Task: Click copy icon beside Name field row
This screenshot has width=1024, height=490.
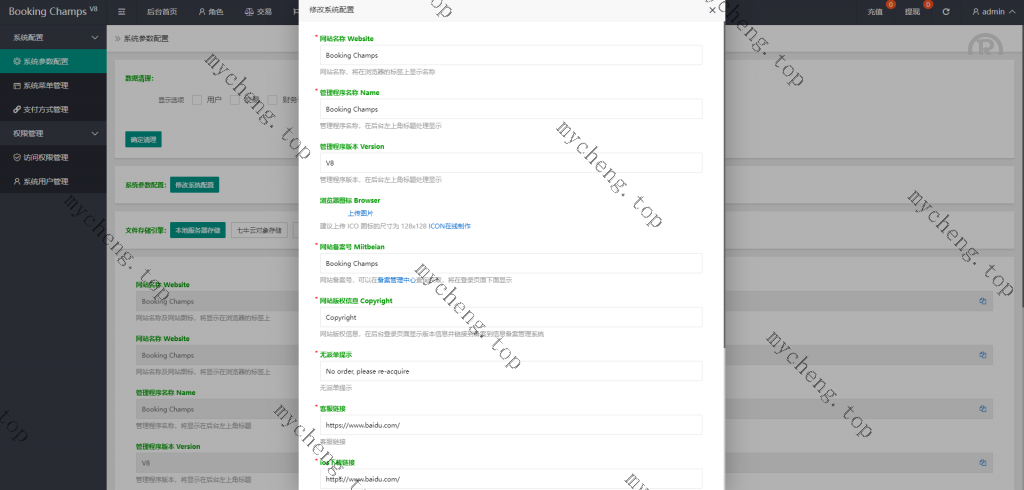Action: pyautogui.click(x=982, y=409)
